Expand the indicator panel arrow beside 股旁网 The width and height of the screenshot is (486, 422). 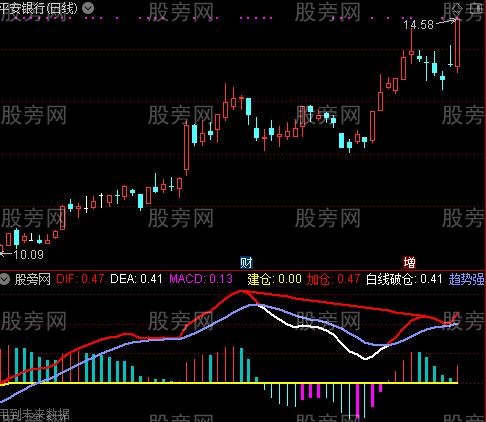click(x=5, y=279)
